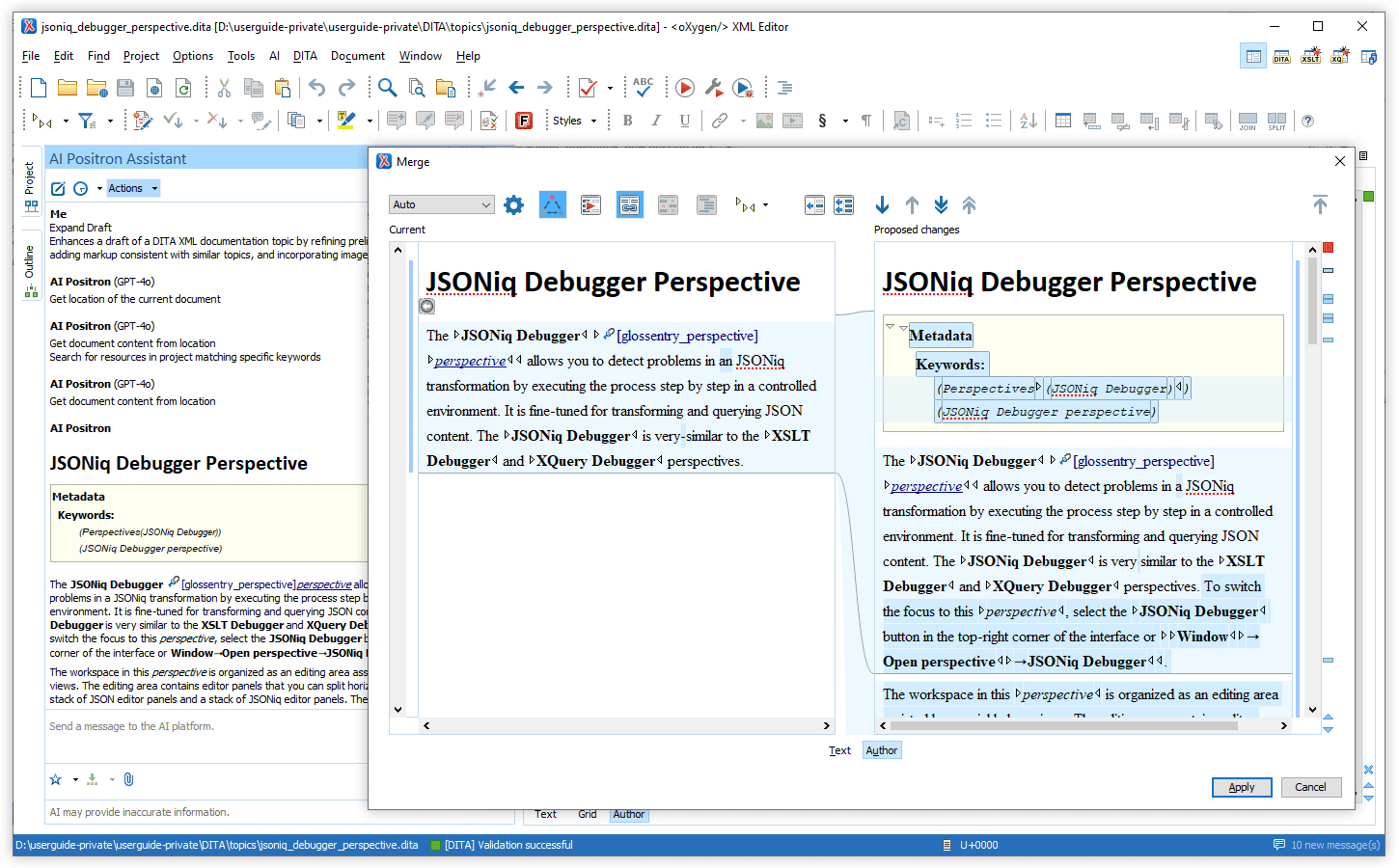Click the Sort A-Z icon
The image size is (1399, 868).
[x=1029, y=121]
